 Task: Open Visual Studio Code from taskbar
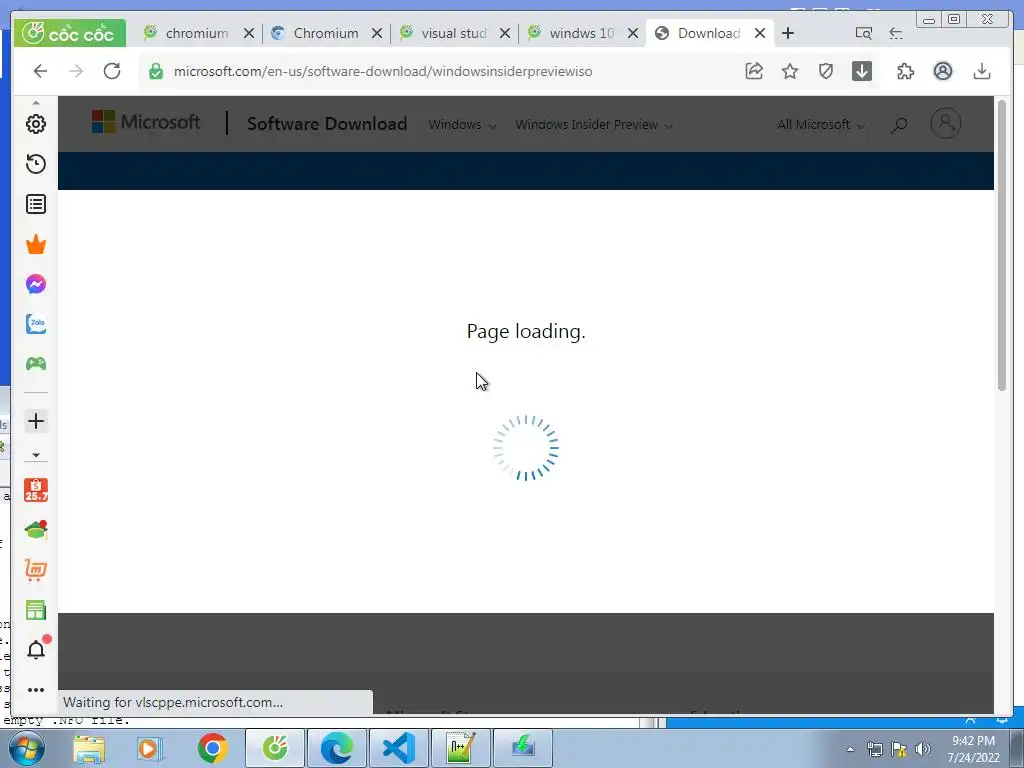398,748
